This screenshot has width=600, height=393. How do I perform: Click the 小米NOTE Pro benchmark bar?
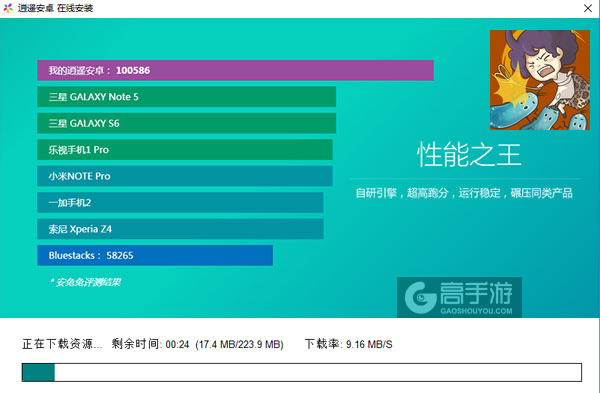[x=185, y=176]
